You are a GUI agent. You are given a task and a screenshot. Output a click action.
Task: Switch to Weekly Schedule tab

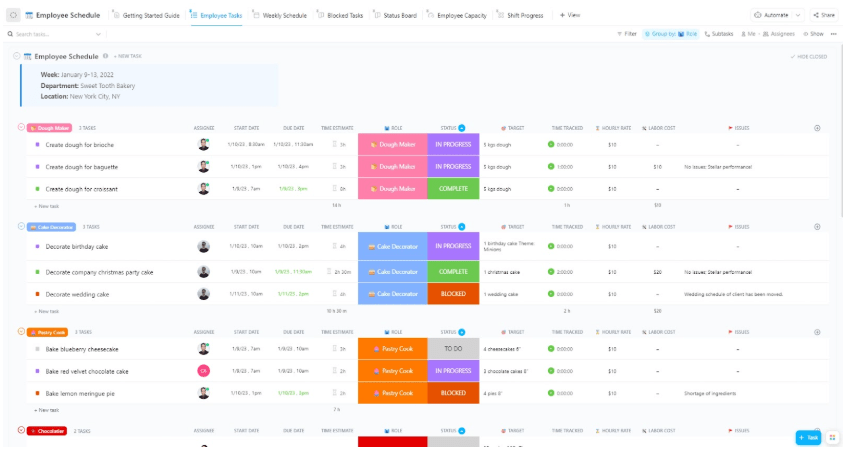(280, 16)
